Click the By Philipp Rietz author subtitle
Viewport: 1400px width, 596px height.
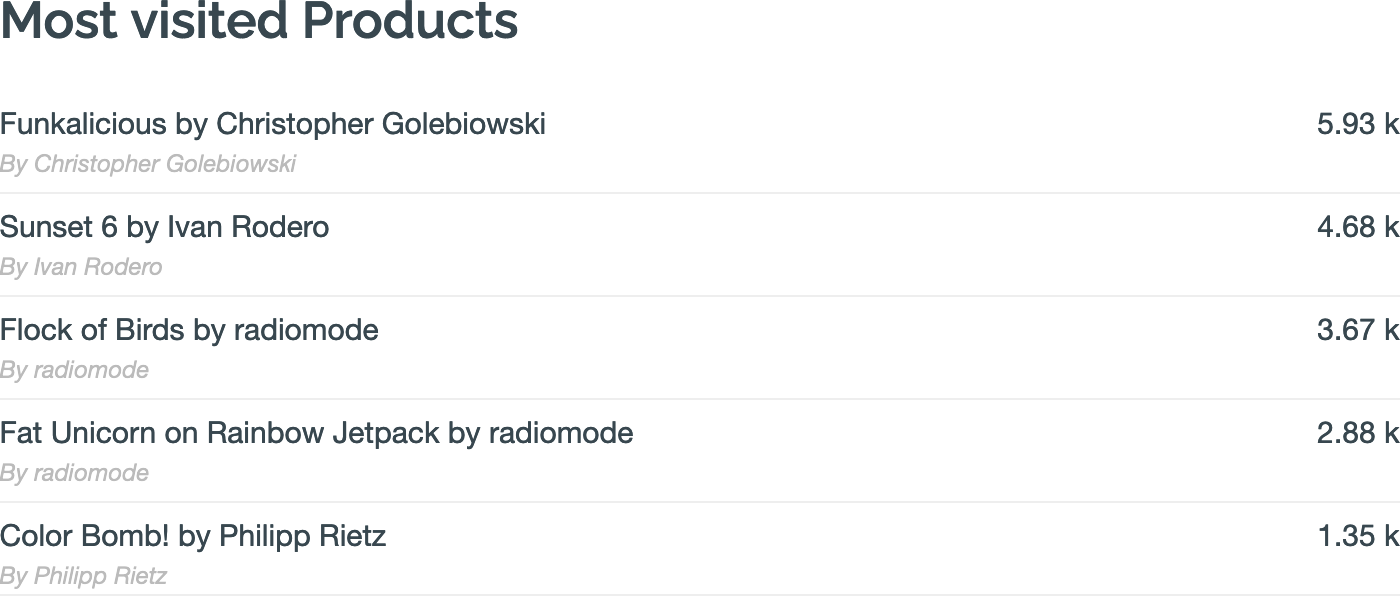[83, 576]
